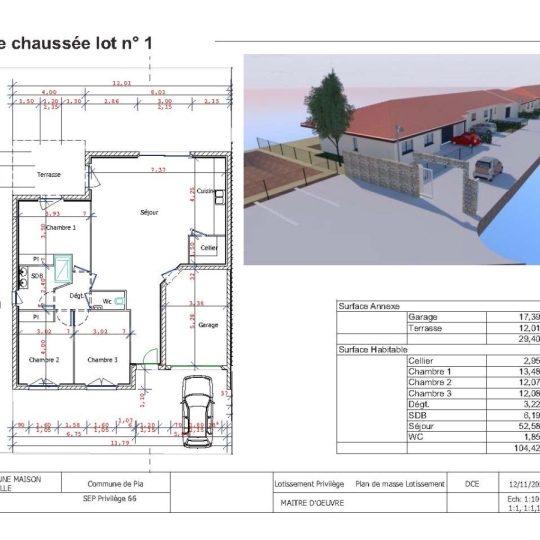Click the Séjour area value 52,58
Viewport: 540px width, 540px height.
pyautogui.click(x=529, y=426)
